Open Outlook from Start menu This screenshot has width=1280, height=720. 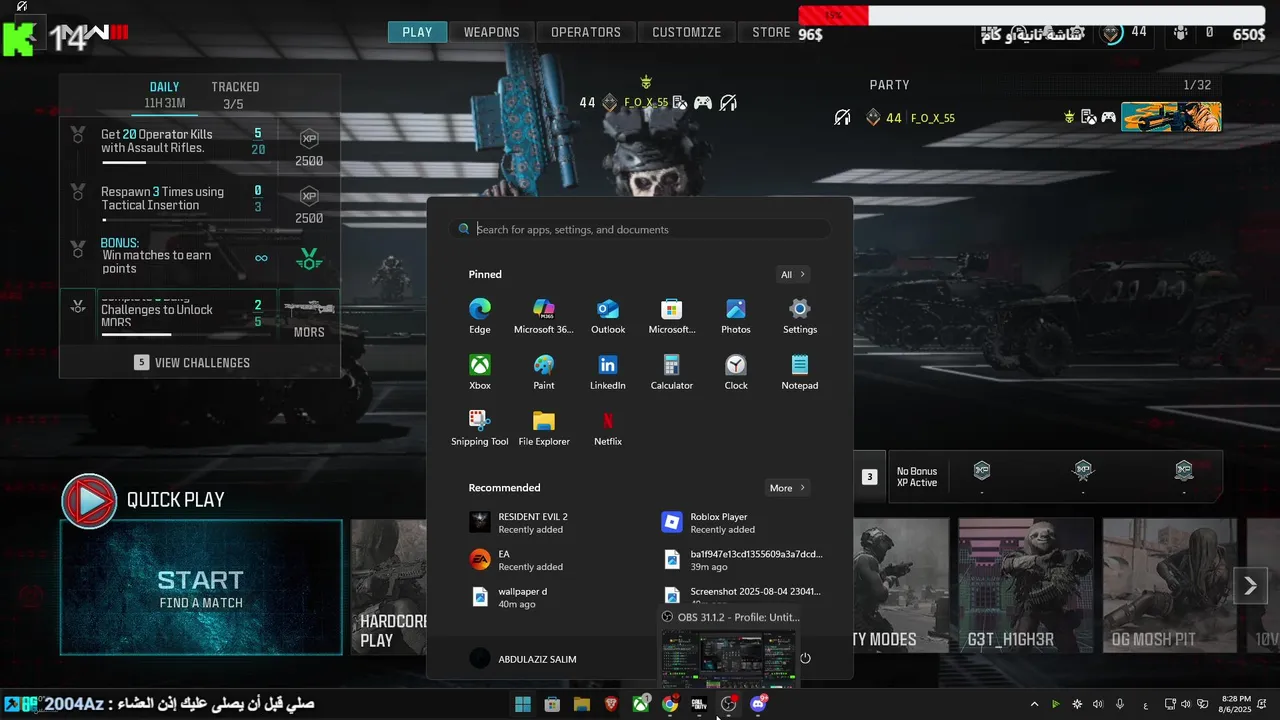pos(608,316)
